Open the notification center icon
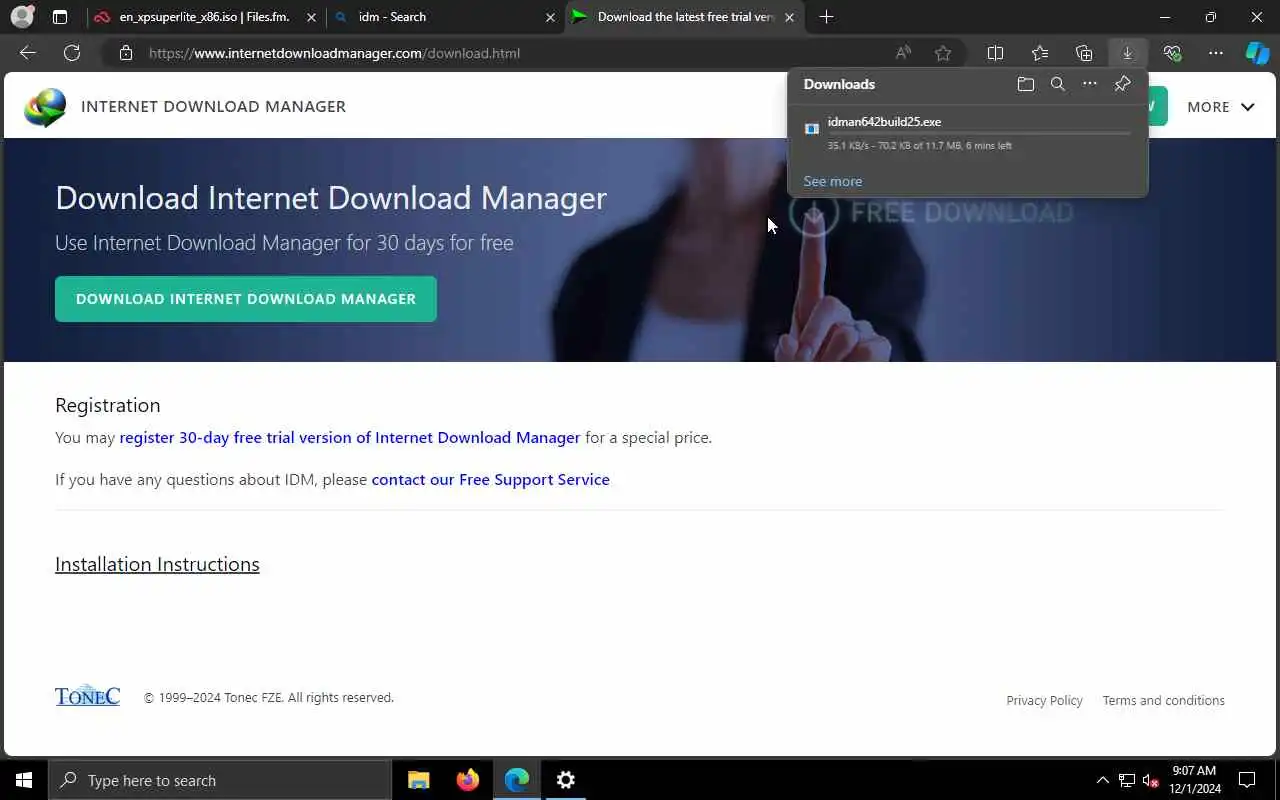Viewport: 1280px width, 800px height. click(1247, 780)
